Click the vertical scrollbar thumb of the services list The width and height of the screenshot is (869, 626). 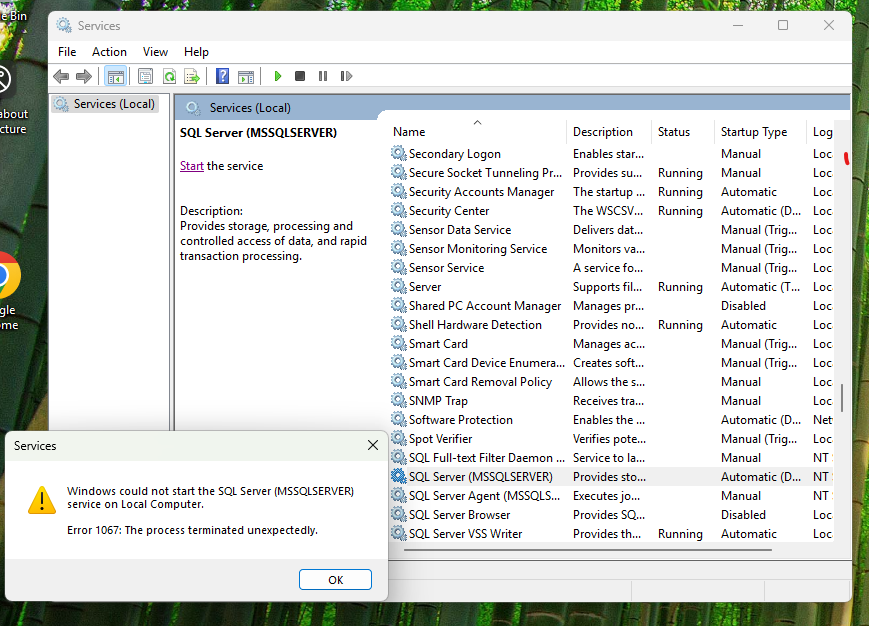pos(842,398)
